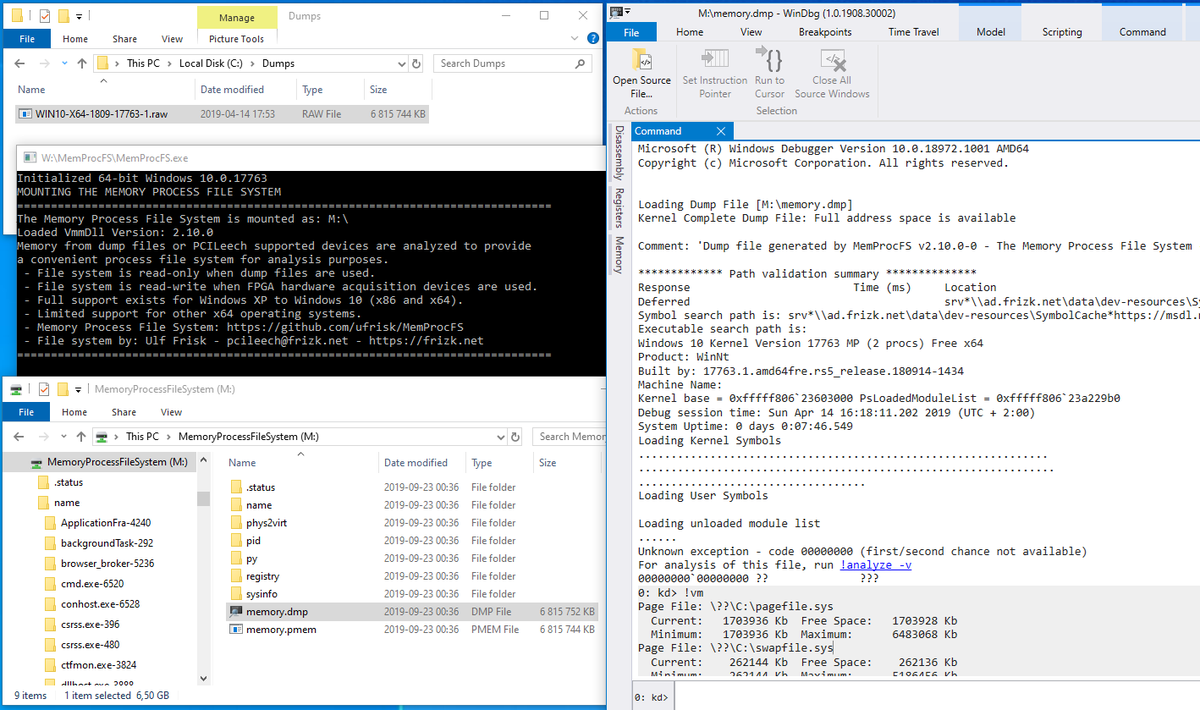Open quick access toolbar dropdown in Dumps window
This screenshot has height=710, width=1200.
[79, 16]
